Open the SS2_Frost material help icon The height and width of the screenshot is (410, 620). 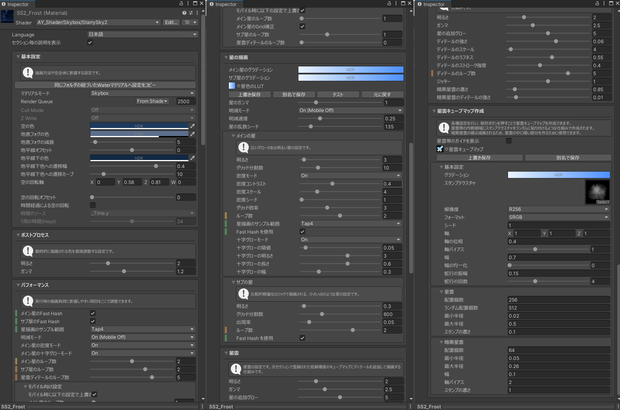(184, 13)
